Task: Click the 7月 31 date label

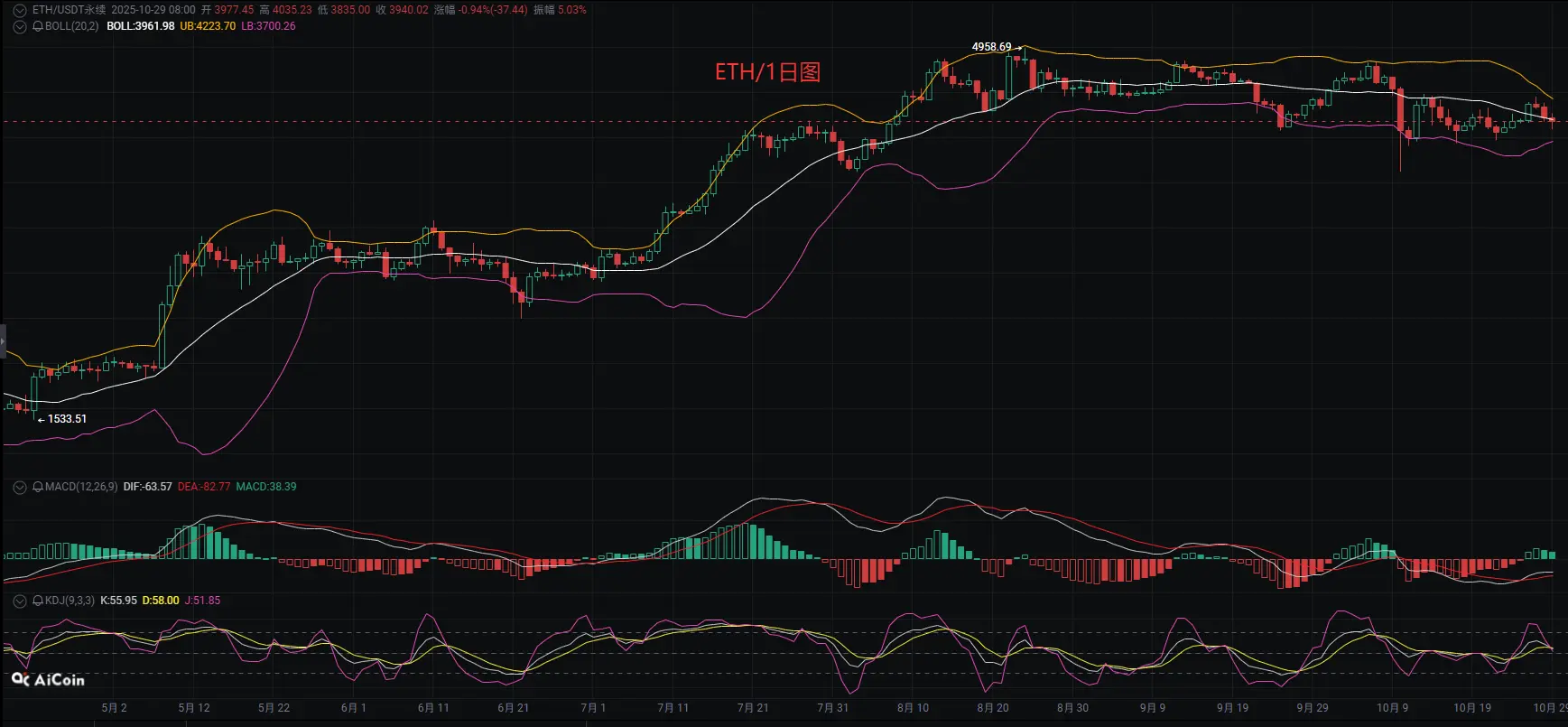Action: coord(833,708)
